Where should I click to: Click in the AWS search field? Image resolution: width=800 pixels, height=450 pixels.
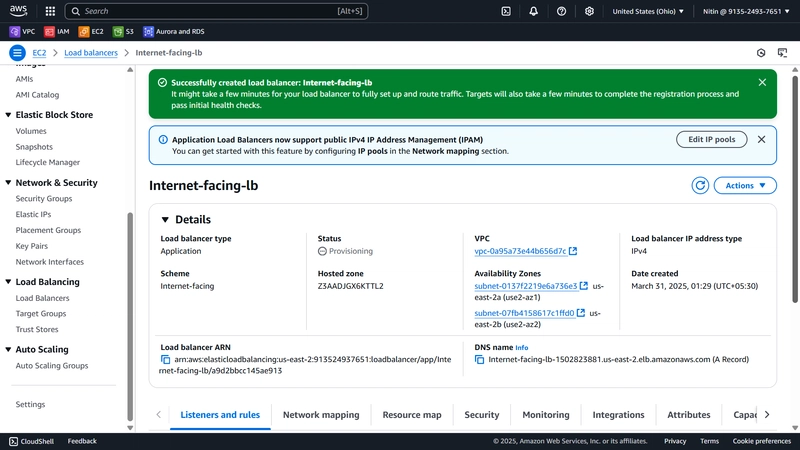pos(216,11)
